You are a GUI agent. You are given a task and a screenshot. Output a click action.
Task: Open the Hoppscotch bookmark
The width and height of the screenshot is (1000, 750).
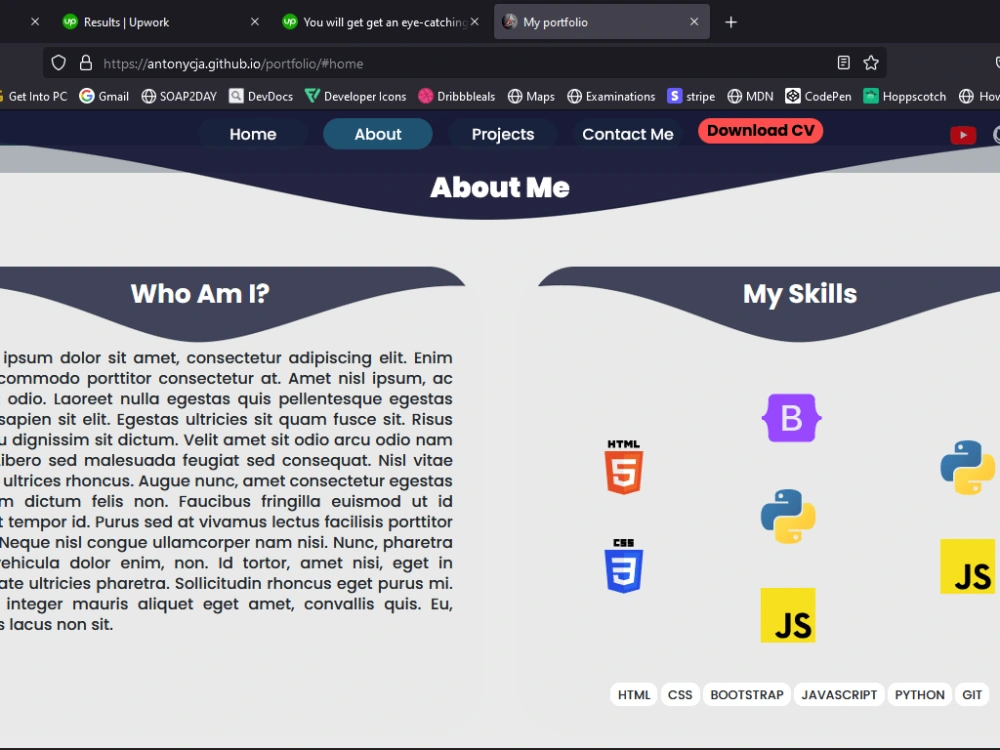[904, 96]
